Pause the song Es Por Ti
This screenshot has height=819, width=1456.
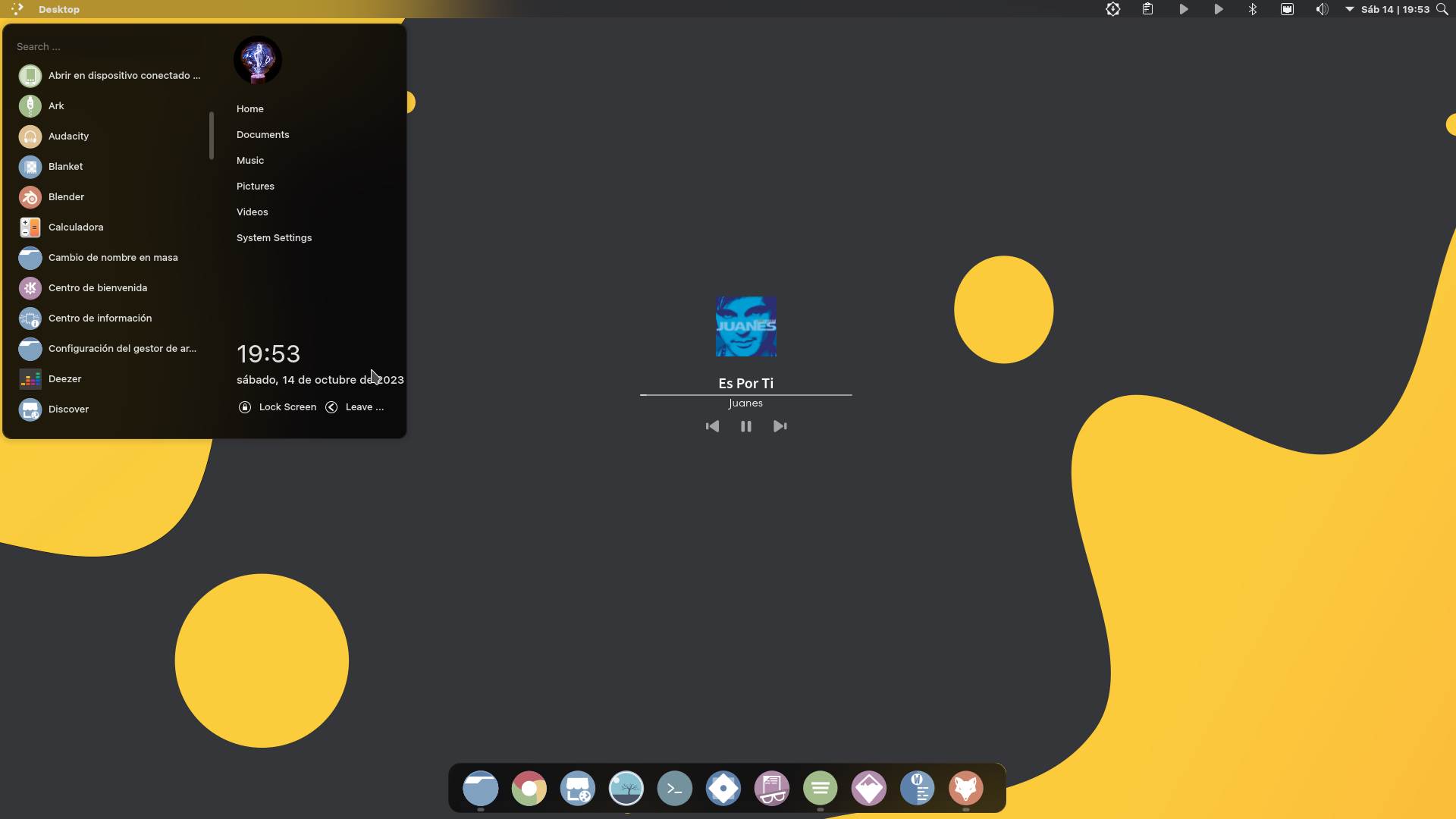click(x=746, y=426)
